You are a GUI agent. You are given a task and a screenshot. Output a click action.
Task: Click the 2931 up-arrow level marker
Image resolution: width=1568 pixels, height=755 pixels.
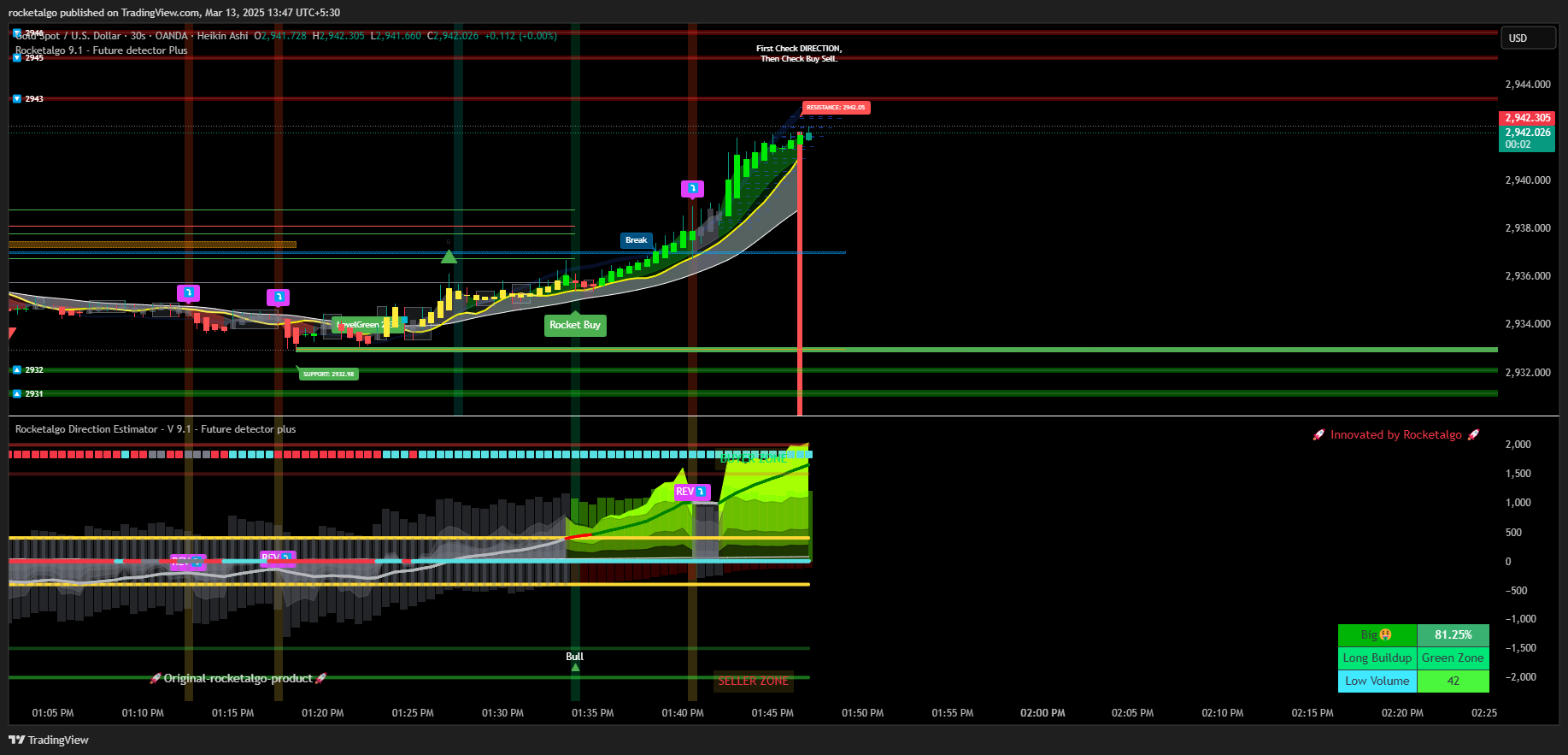pyautogui.click(x=28, y=394)
